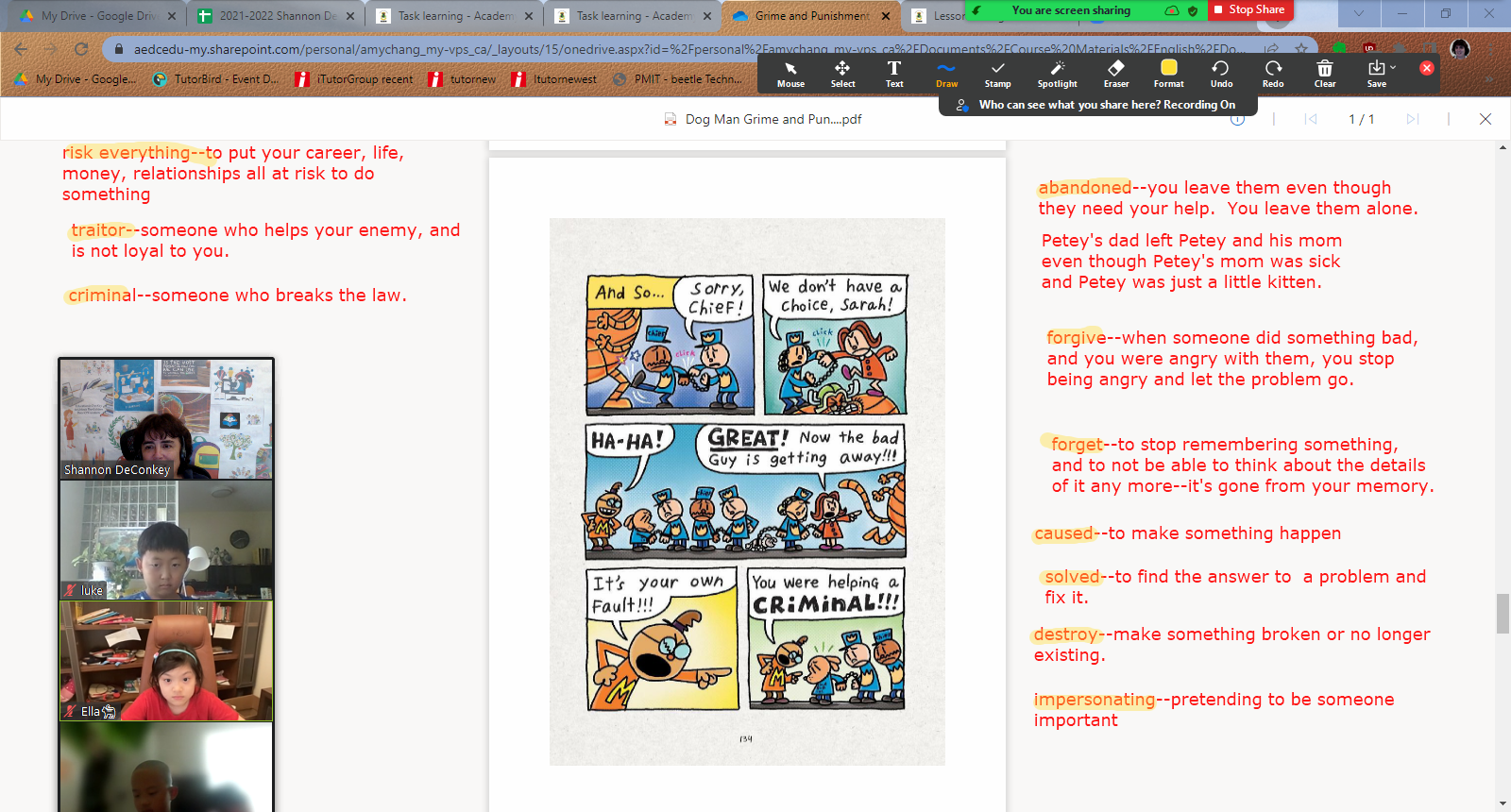The height and width of the screenshot is (812, 1511).
Task: Click the sharepoint address bar URL
Action: pos(688,49)
